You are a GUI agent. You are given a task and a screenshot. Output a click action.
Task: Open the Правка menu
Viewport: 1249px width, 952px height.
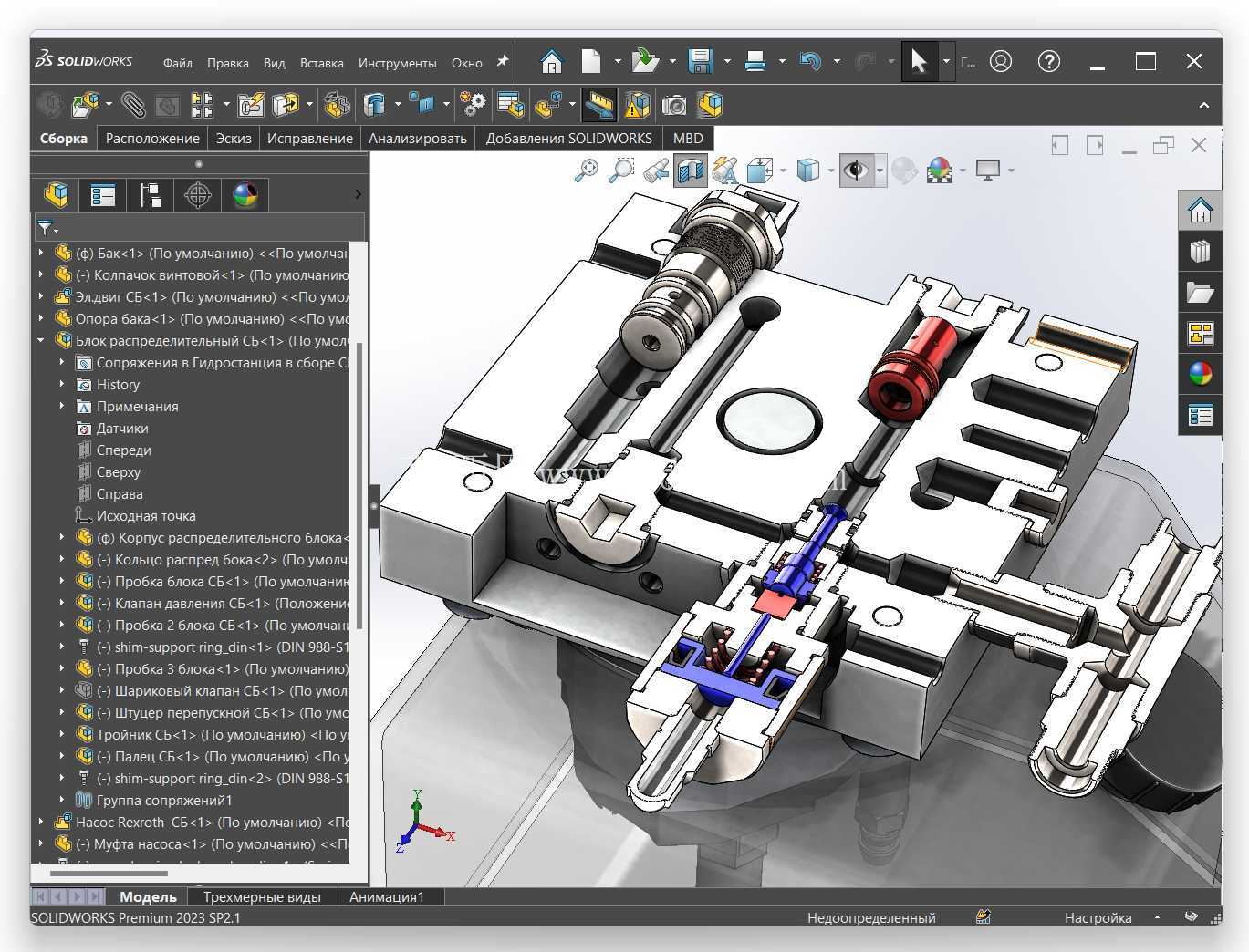pos(228,63)
